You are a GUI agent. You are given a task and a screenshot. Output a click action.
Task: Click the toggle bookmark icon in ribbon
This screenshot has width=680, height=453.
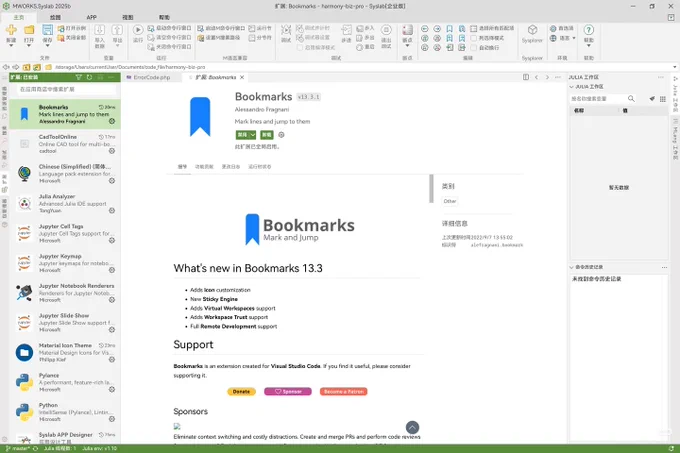point(449,28)
